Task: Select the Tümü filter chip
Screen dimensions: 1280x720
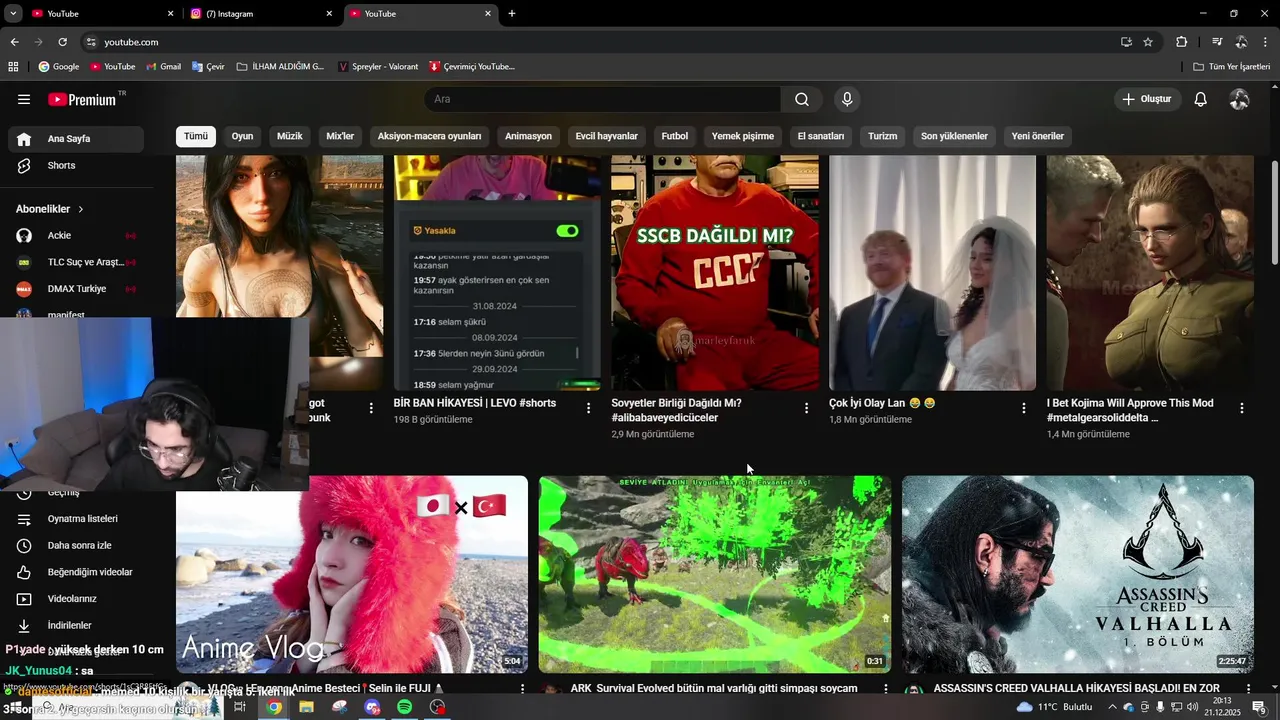Action: coord(196,136)
